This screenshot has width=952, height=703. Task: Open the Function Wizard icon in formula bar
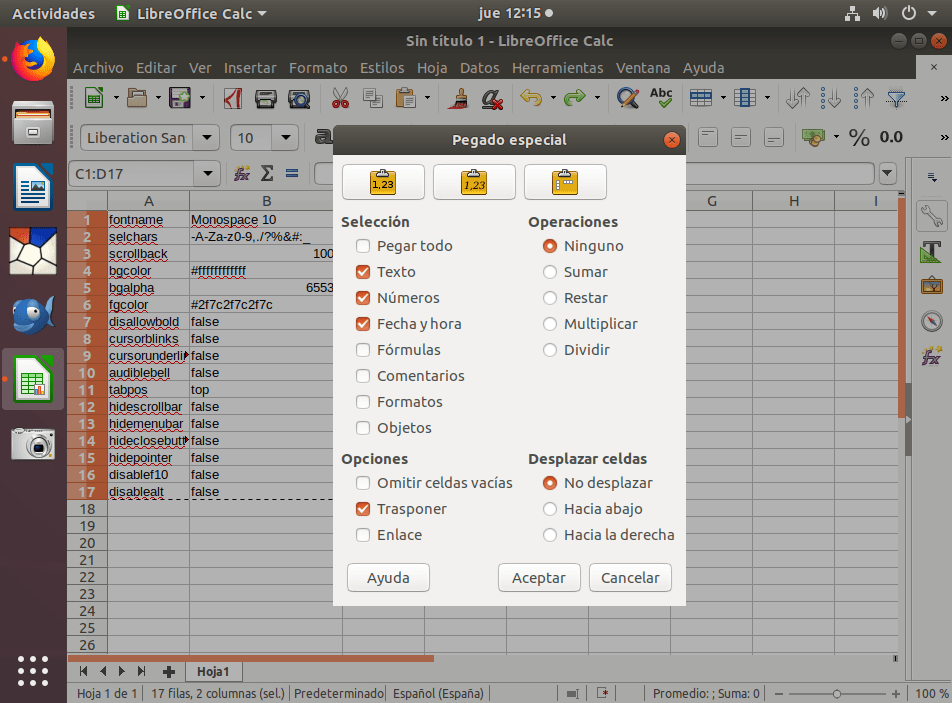(242, 173)
